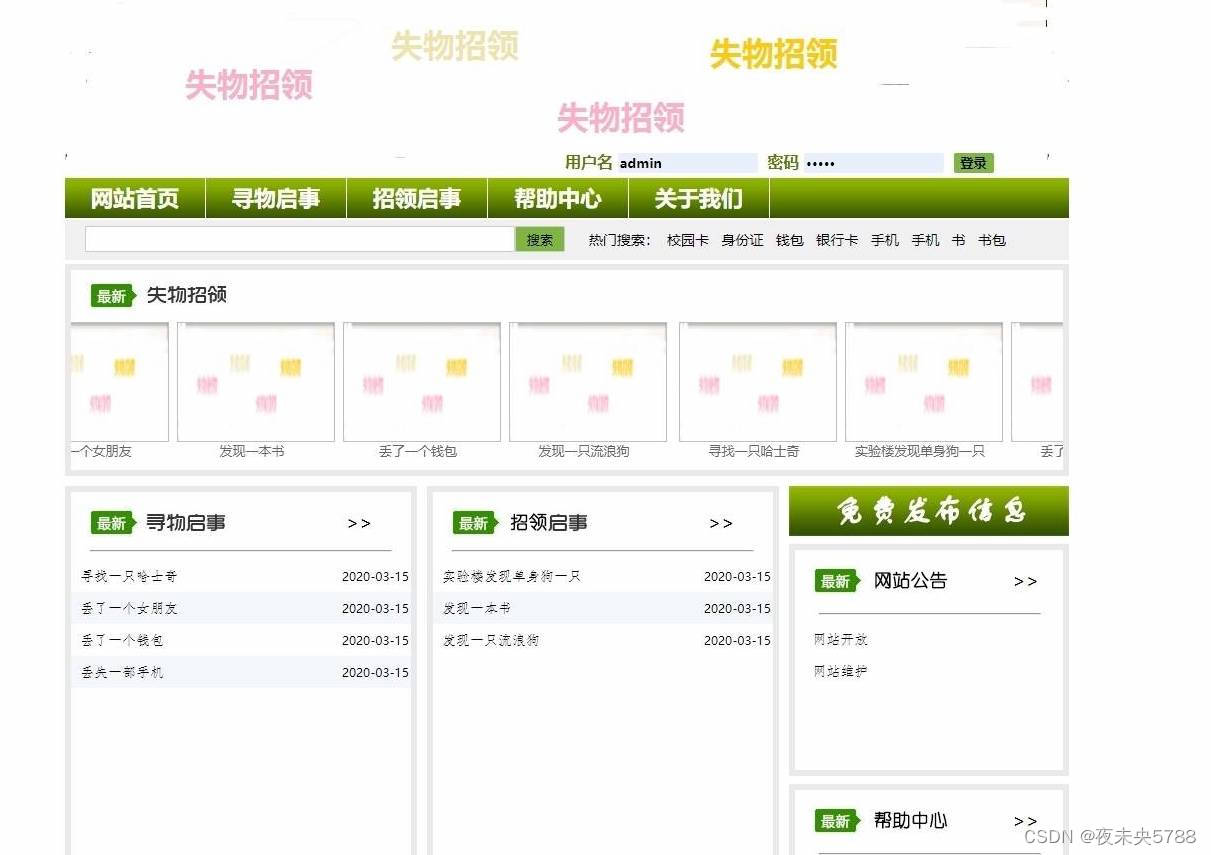The width and height of the screenshot is (1211, 855).
Task: Select hot search keyword 钱包
Action: coord(789,240)
